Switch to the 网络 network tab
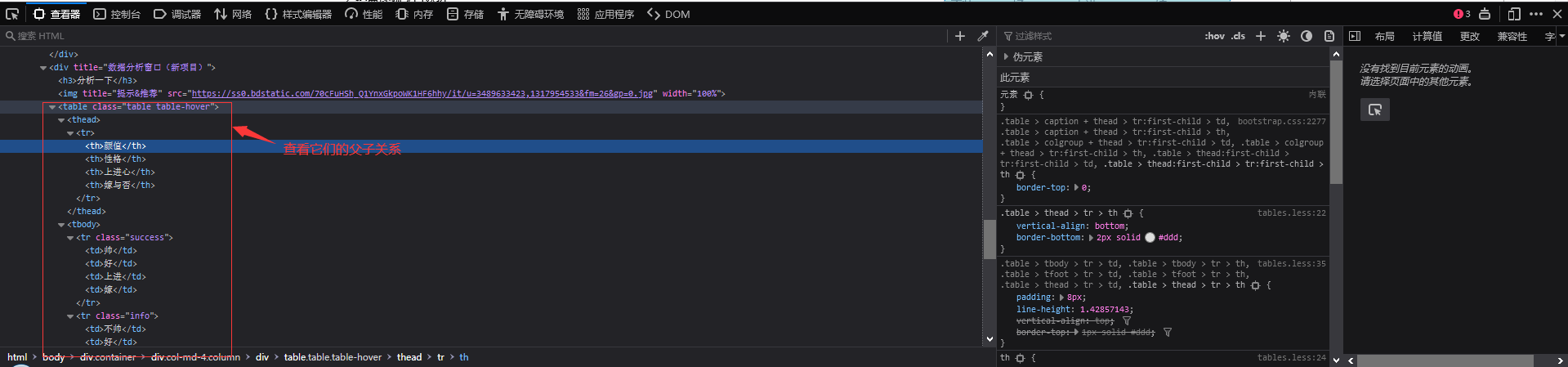 click(233, 14)
